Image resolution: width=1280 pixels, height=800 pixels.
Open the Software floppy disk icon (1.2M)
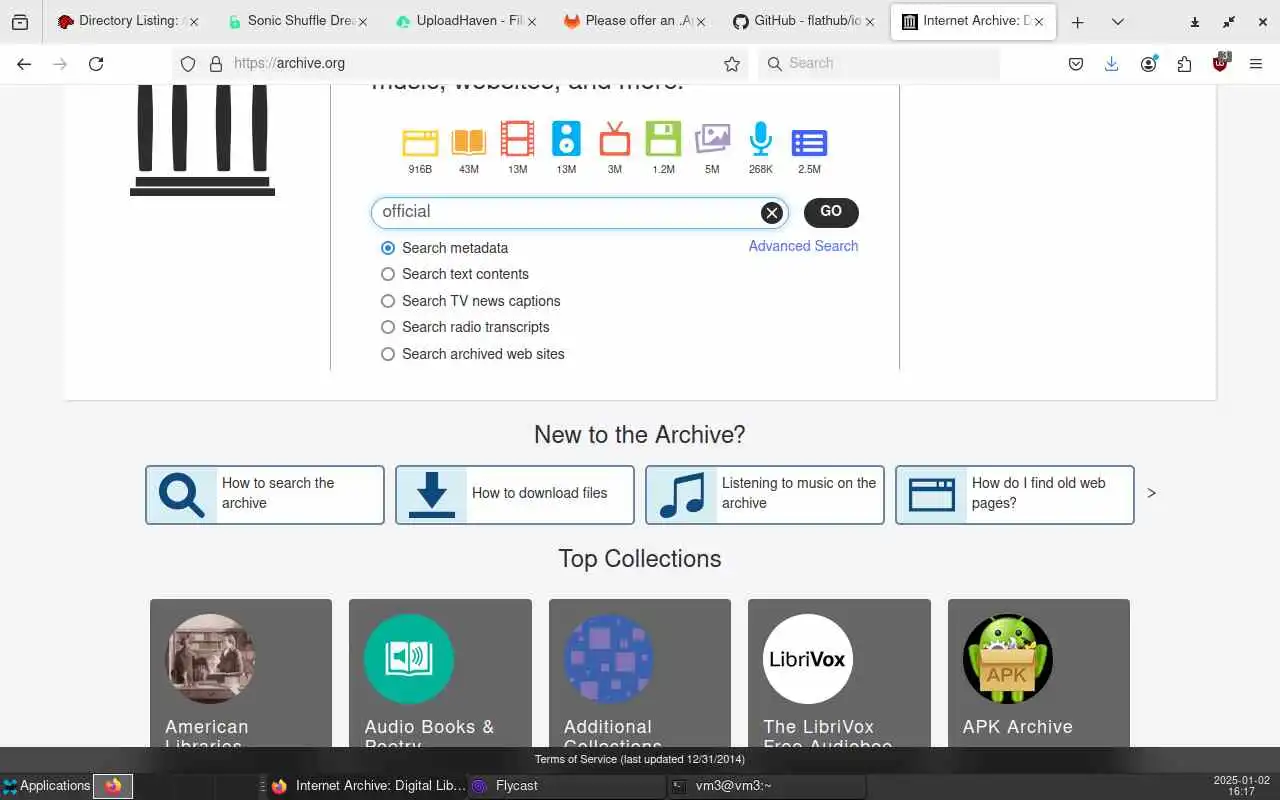(x=663, y=139)
